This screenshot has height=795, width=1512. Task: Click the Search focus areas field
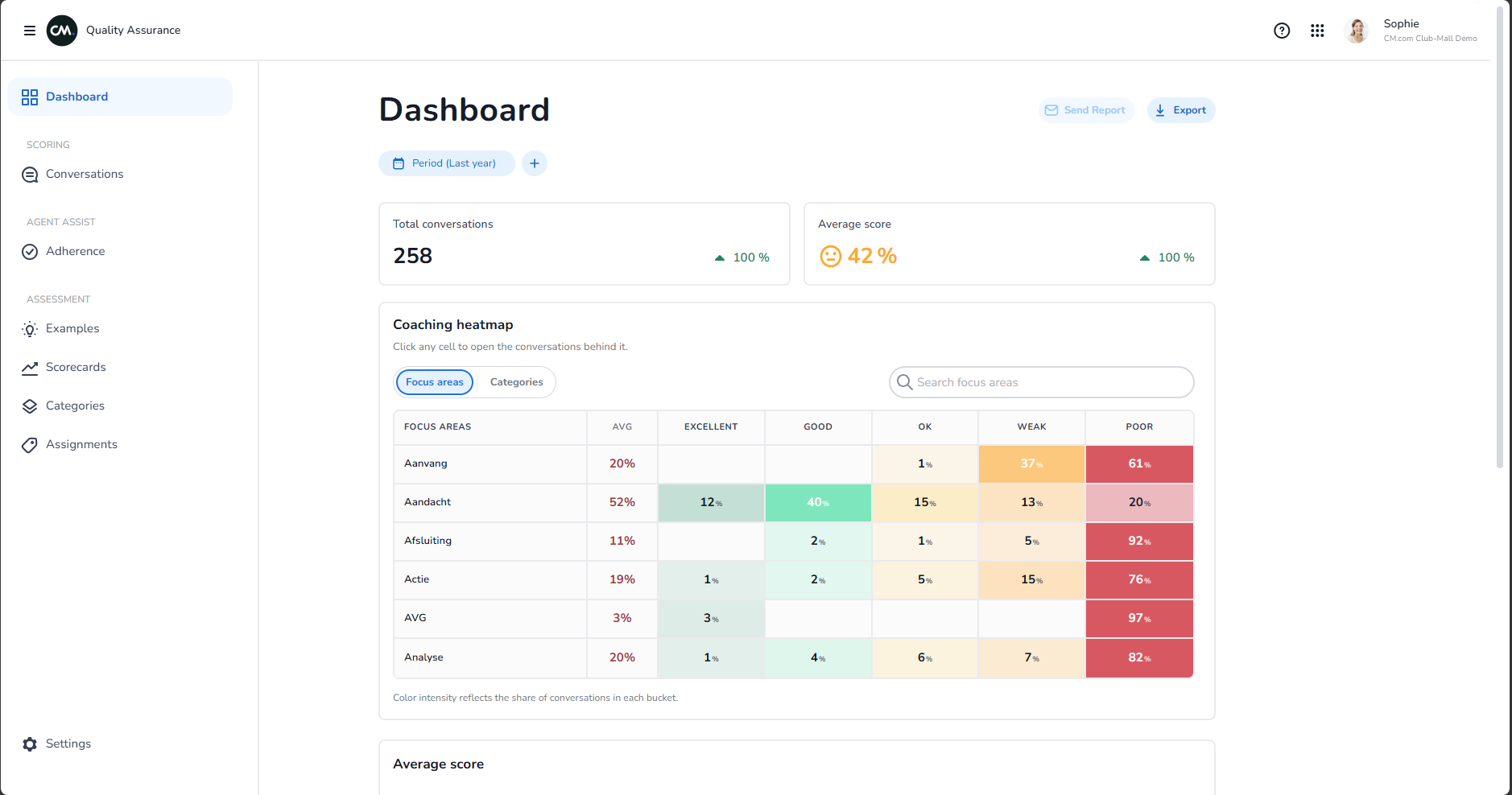(1042, 382)
